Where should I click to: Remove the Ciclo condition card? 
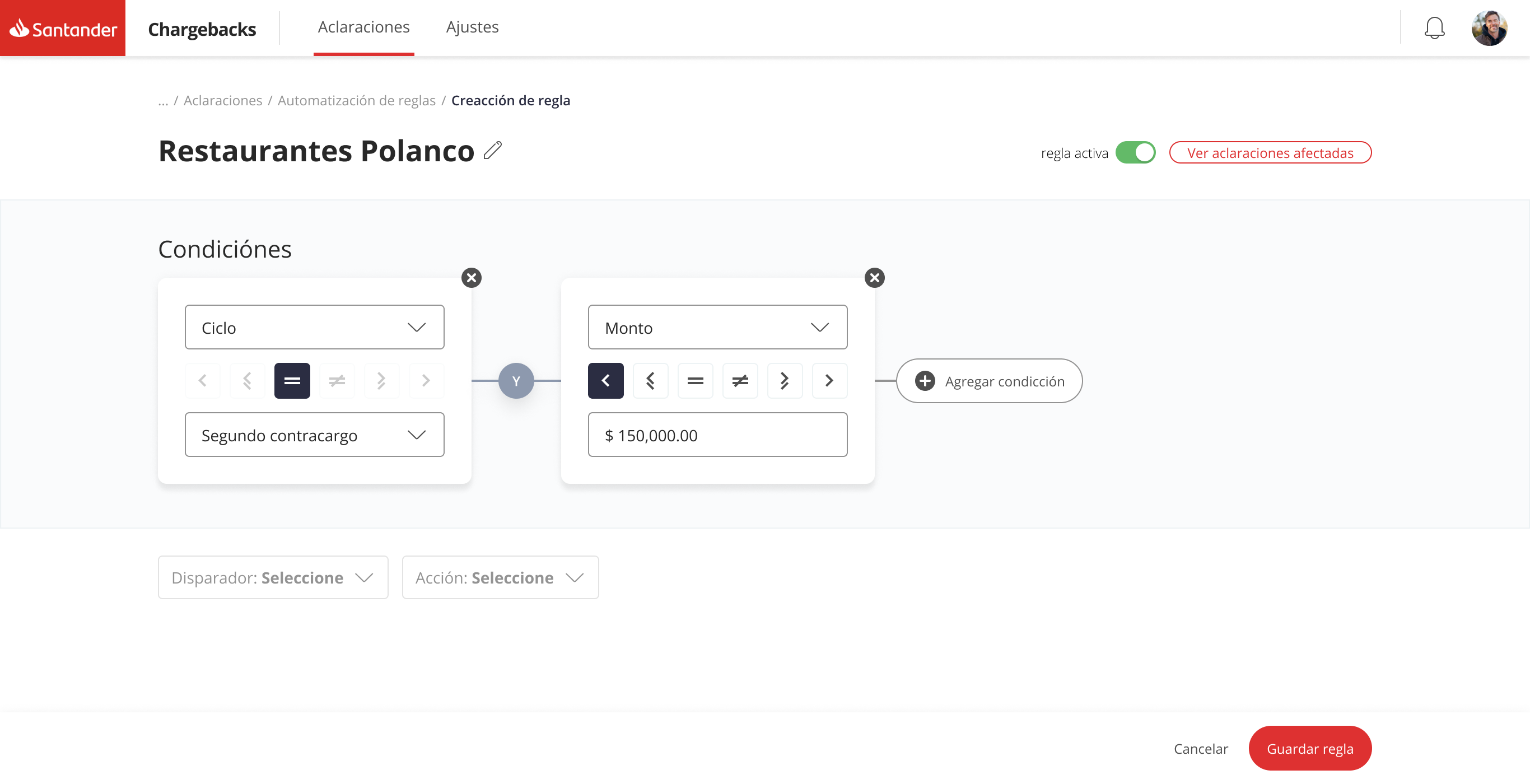(x=471, y=277)
